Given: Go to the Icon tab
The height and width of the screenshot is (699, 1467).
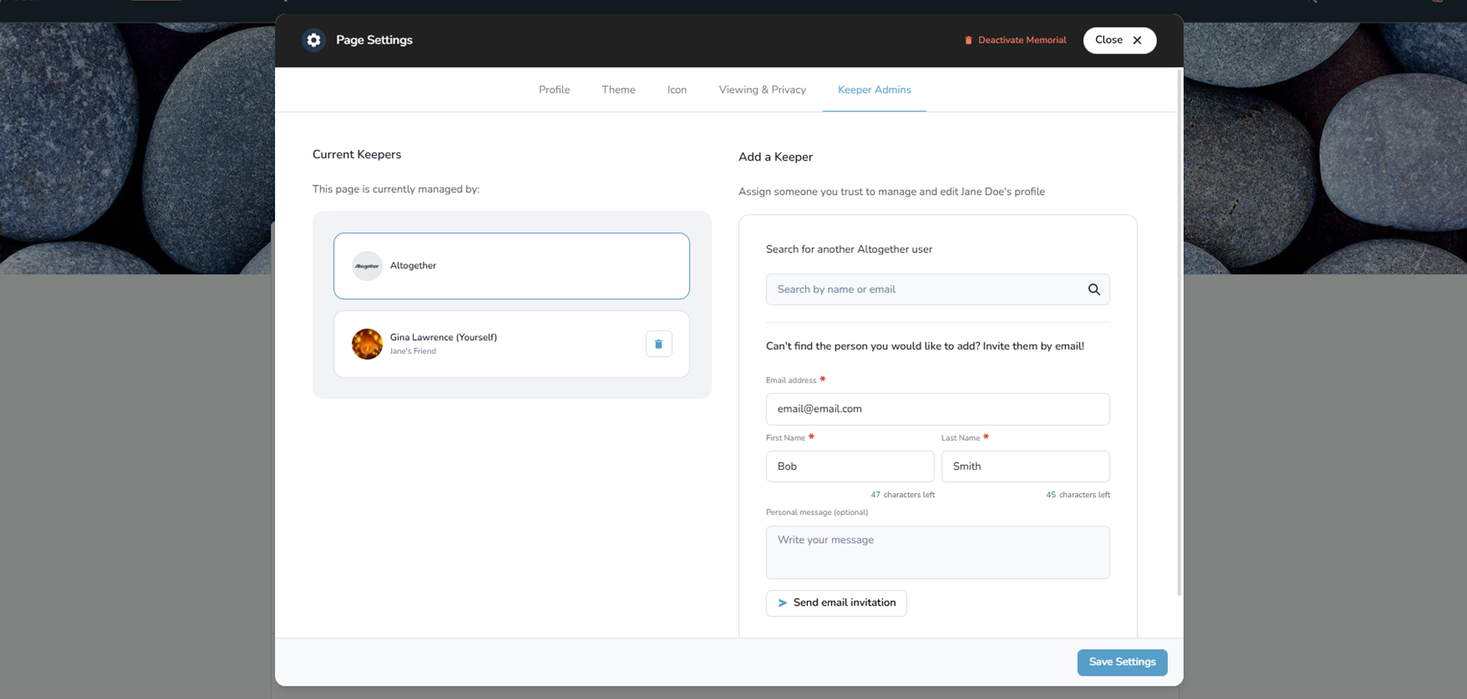Looking at the screenshot, I should 677,90.
